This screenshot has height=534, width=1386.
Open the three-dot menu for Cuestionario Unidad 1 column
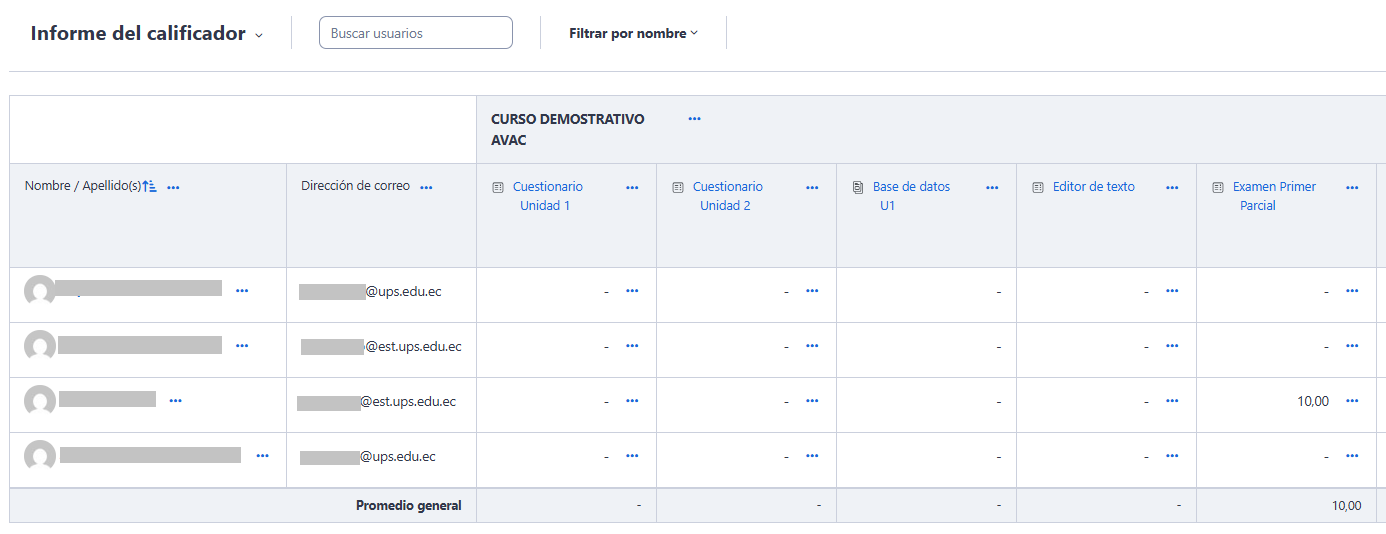(x=632, y=188)
